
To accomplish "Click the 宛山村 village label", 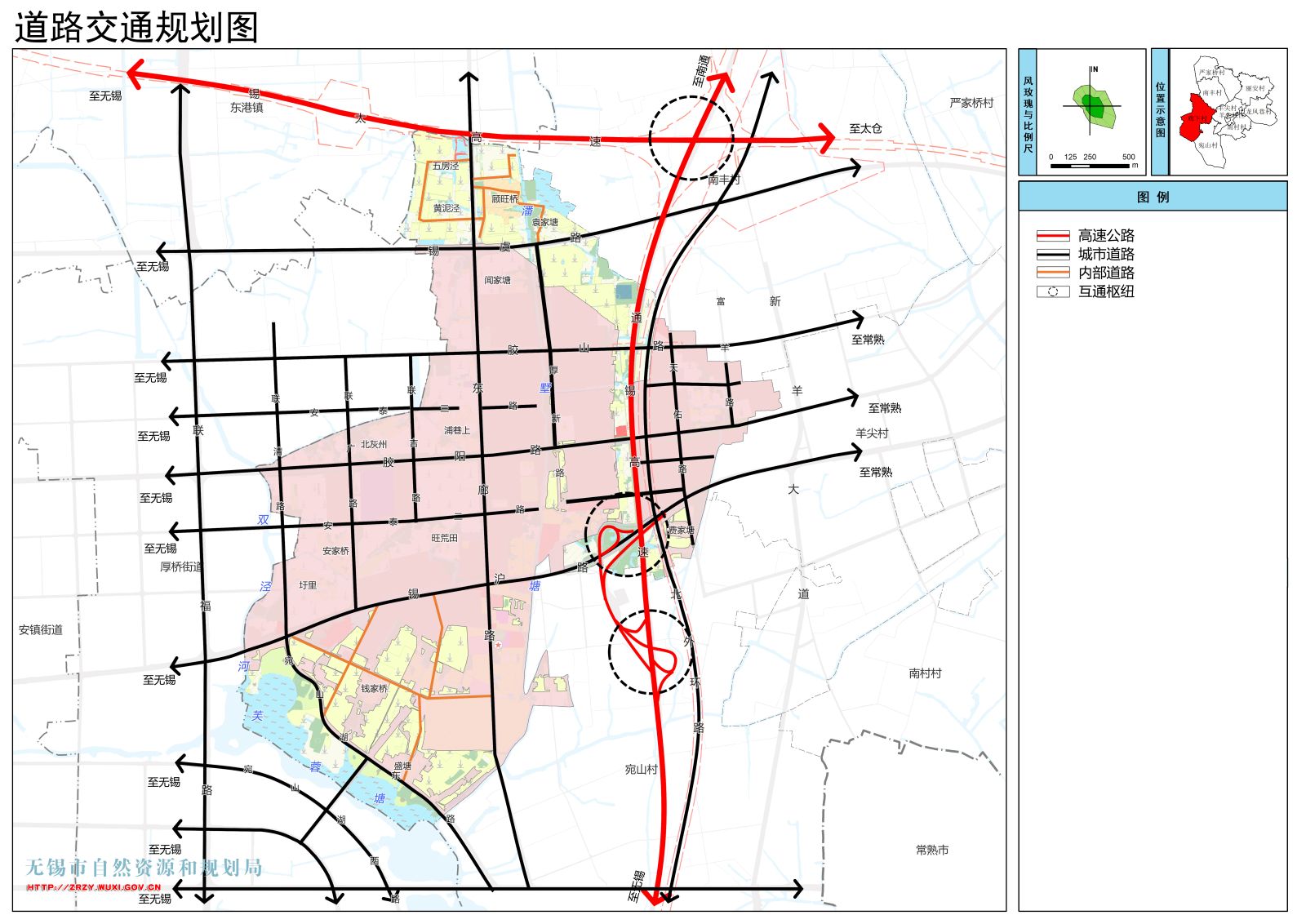I will 641,769.
